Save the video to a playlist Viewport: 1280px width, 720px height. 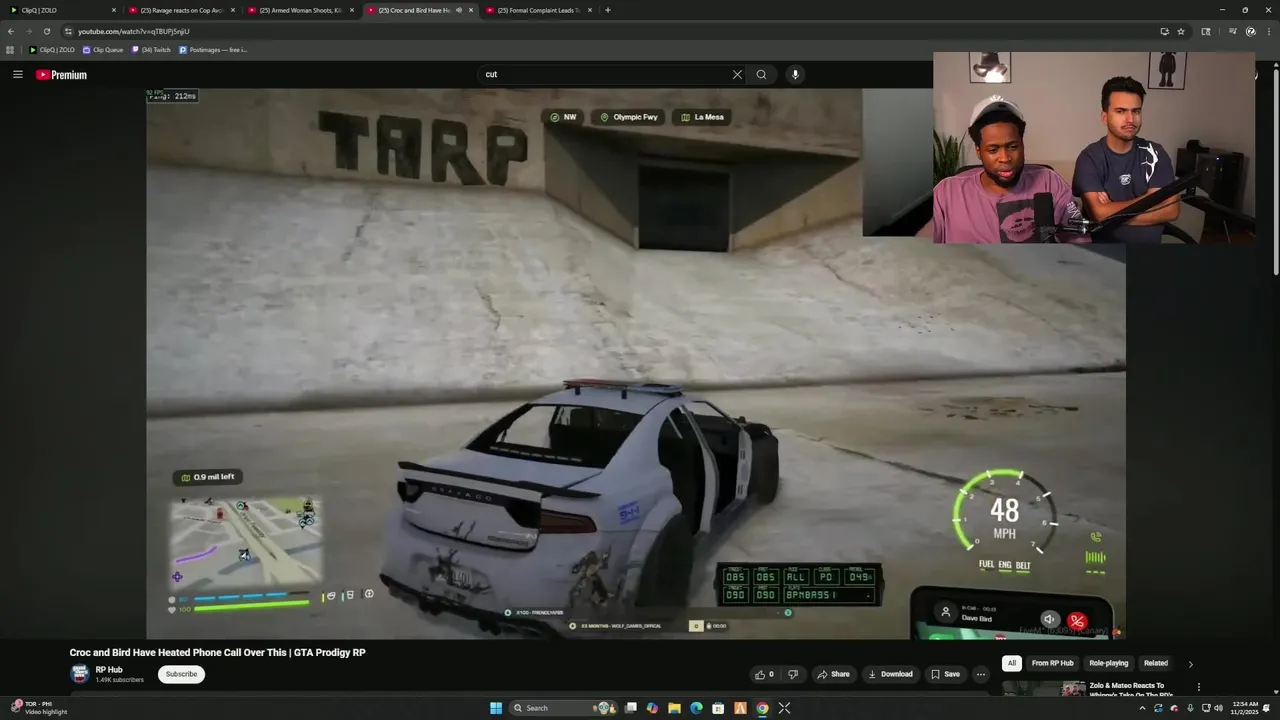click(x=944, y=674)
